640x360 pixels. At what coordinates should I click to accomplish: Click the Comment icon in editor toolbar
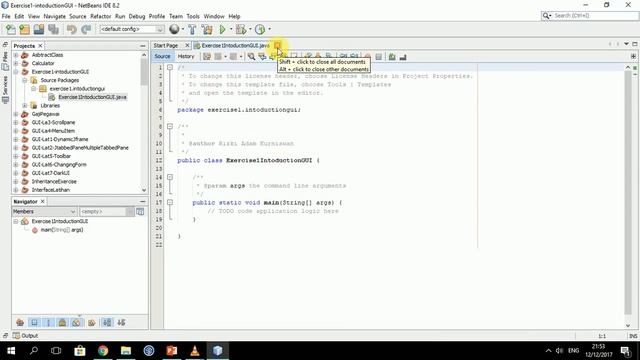(392, 57)
